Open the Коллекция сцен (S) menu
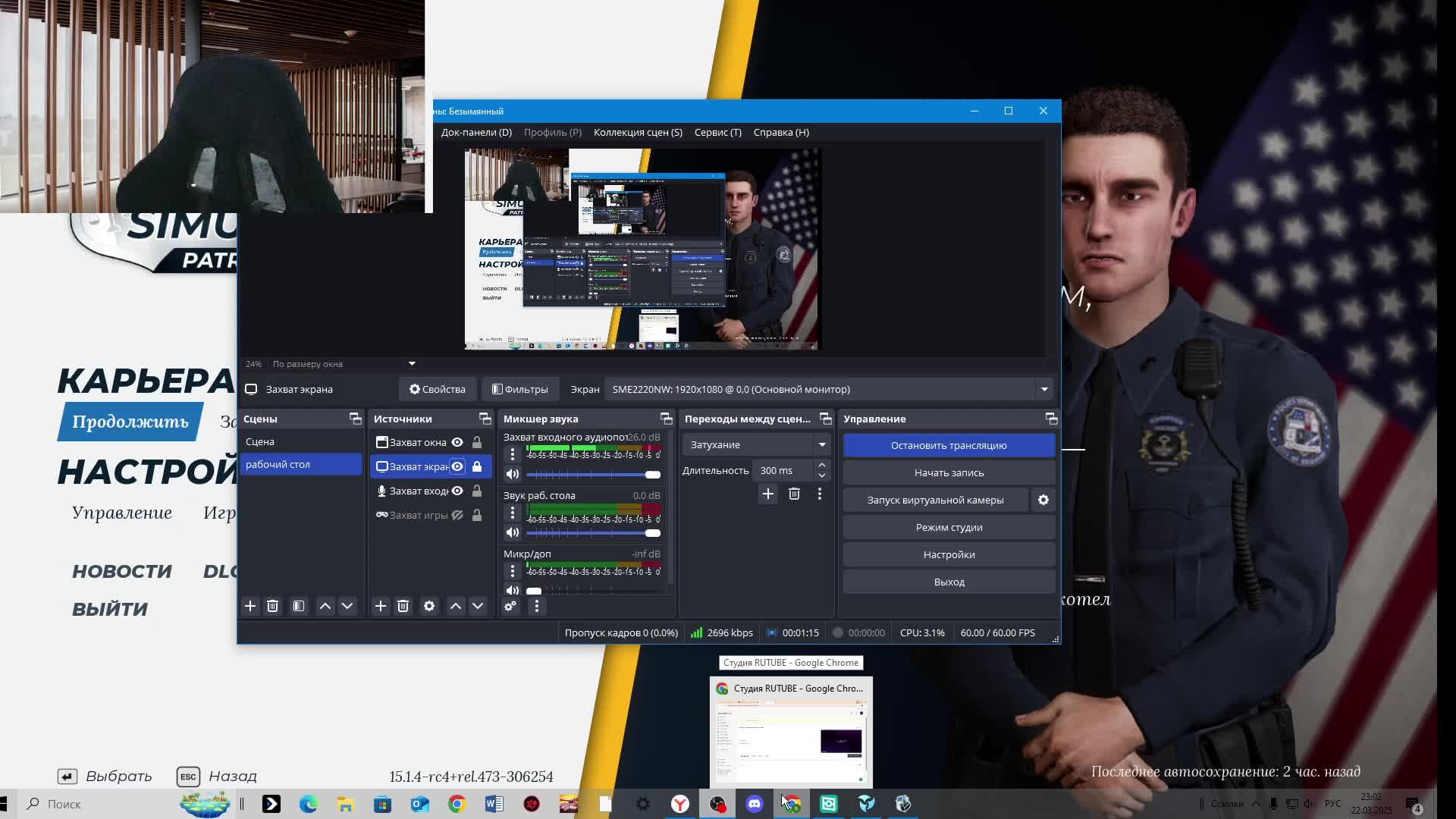 [638, 132]
